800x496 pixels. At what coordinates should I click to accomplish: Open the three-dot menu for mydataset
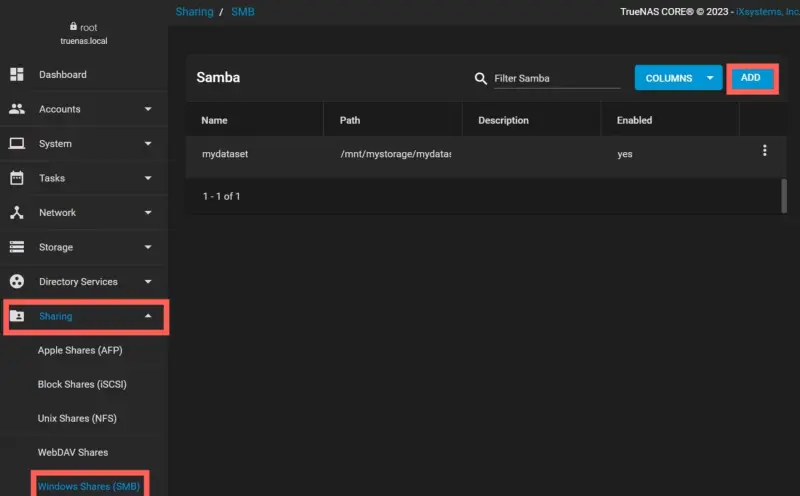click(764, 151)
